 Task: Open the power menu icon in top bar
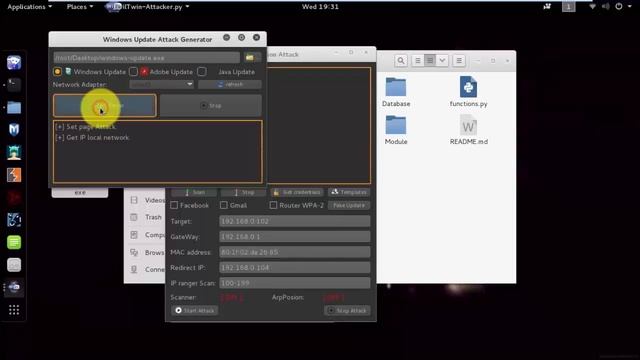coord(619,7)
